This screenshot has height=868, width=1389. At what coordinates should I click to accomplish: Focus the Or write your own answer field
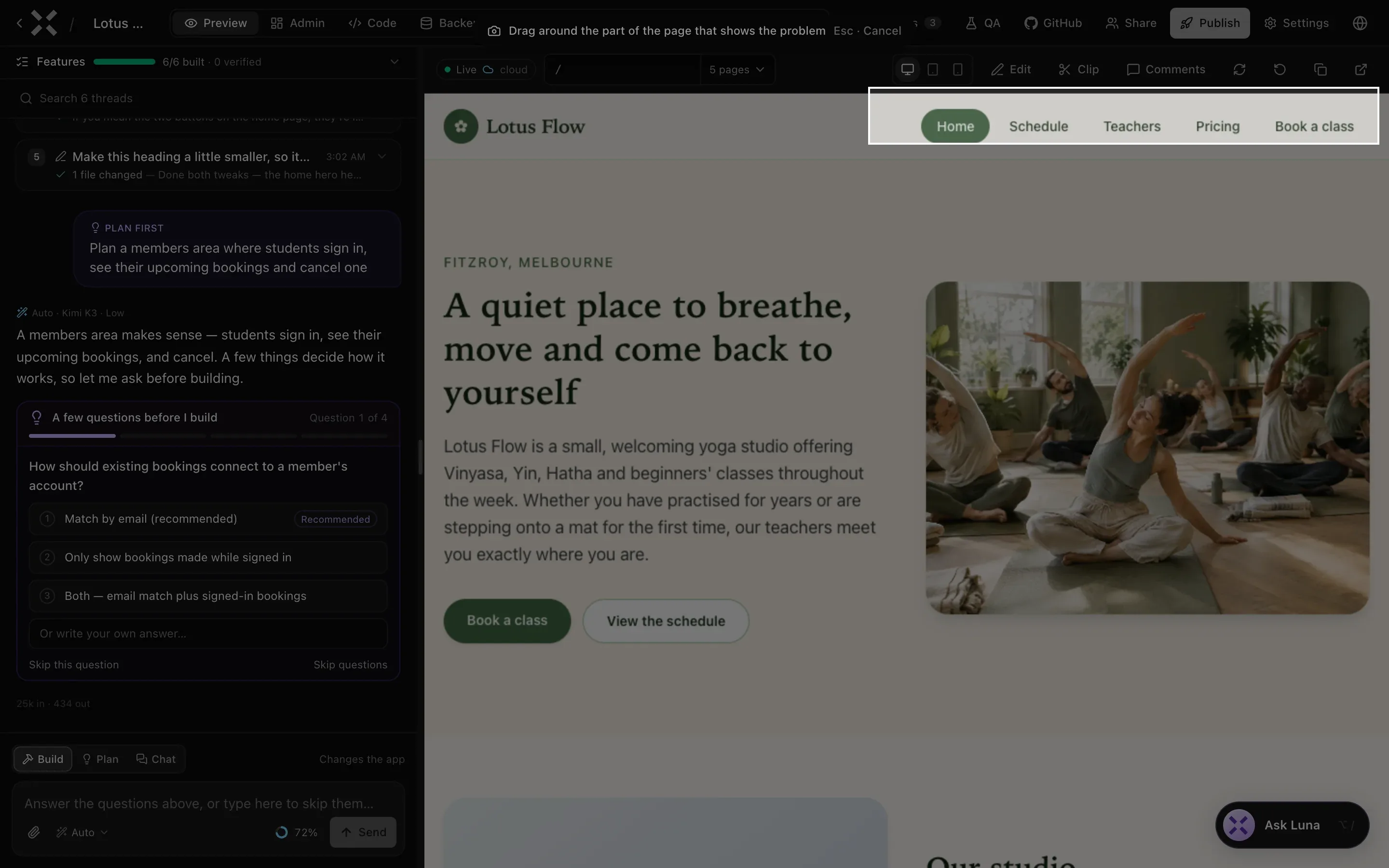pos(208,634)
